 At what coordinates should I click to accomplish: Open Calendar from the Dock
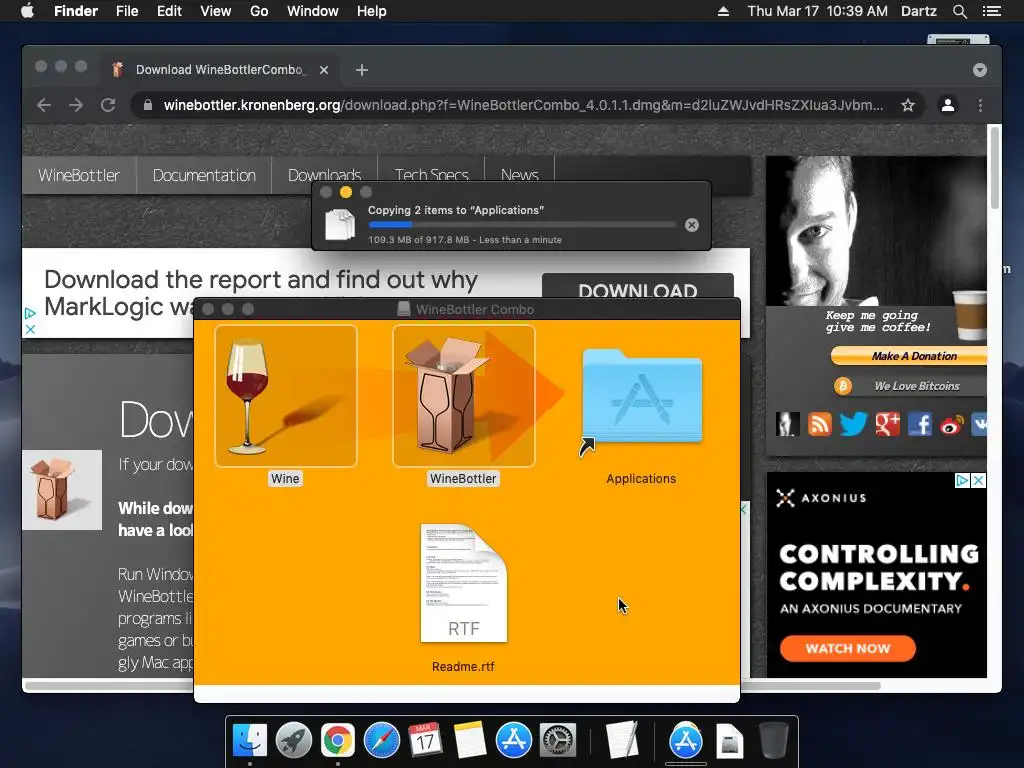pyautogui.click(x=425, y=740)
